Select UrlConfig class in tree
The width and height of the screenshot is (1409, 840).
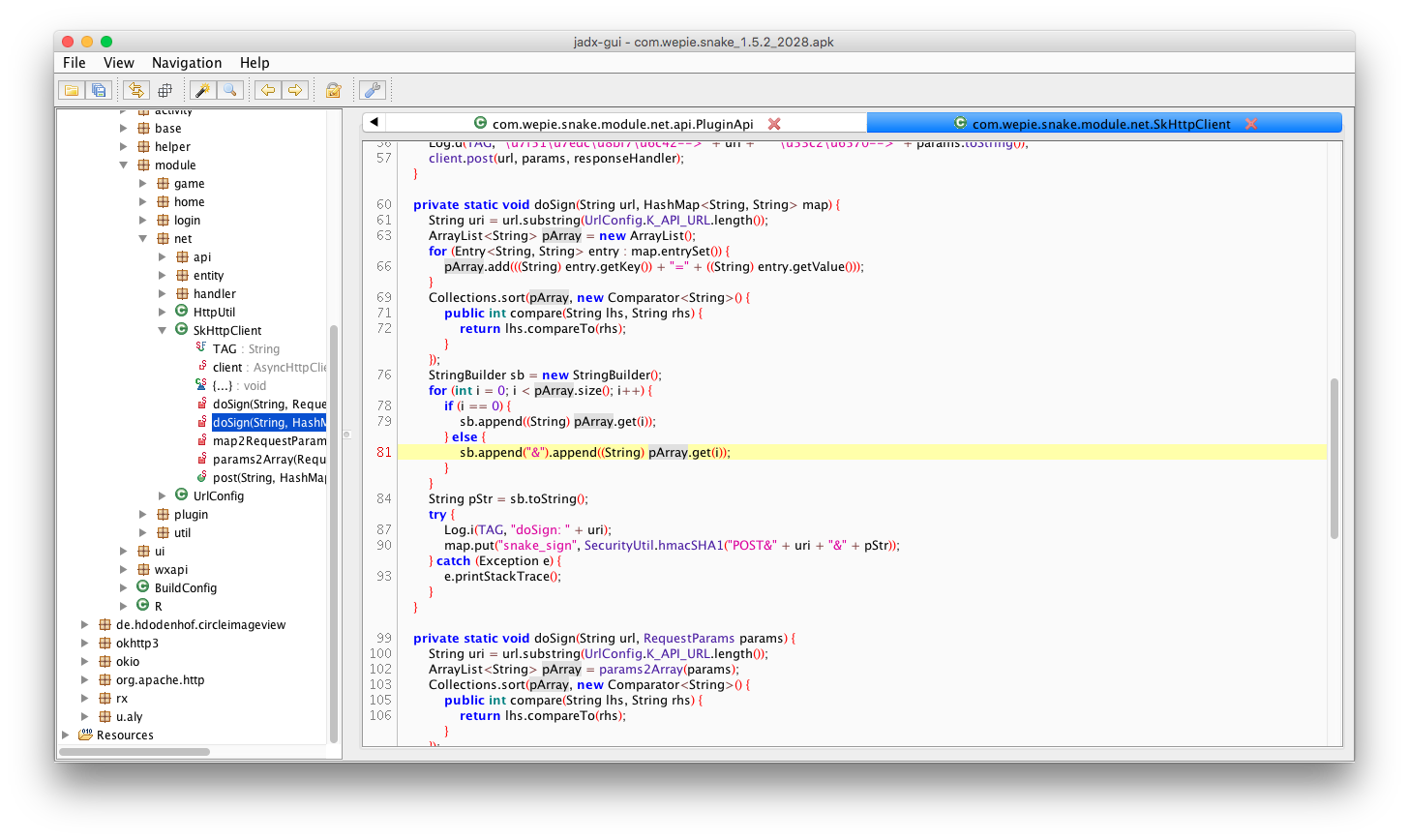[x=219, y=496]
